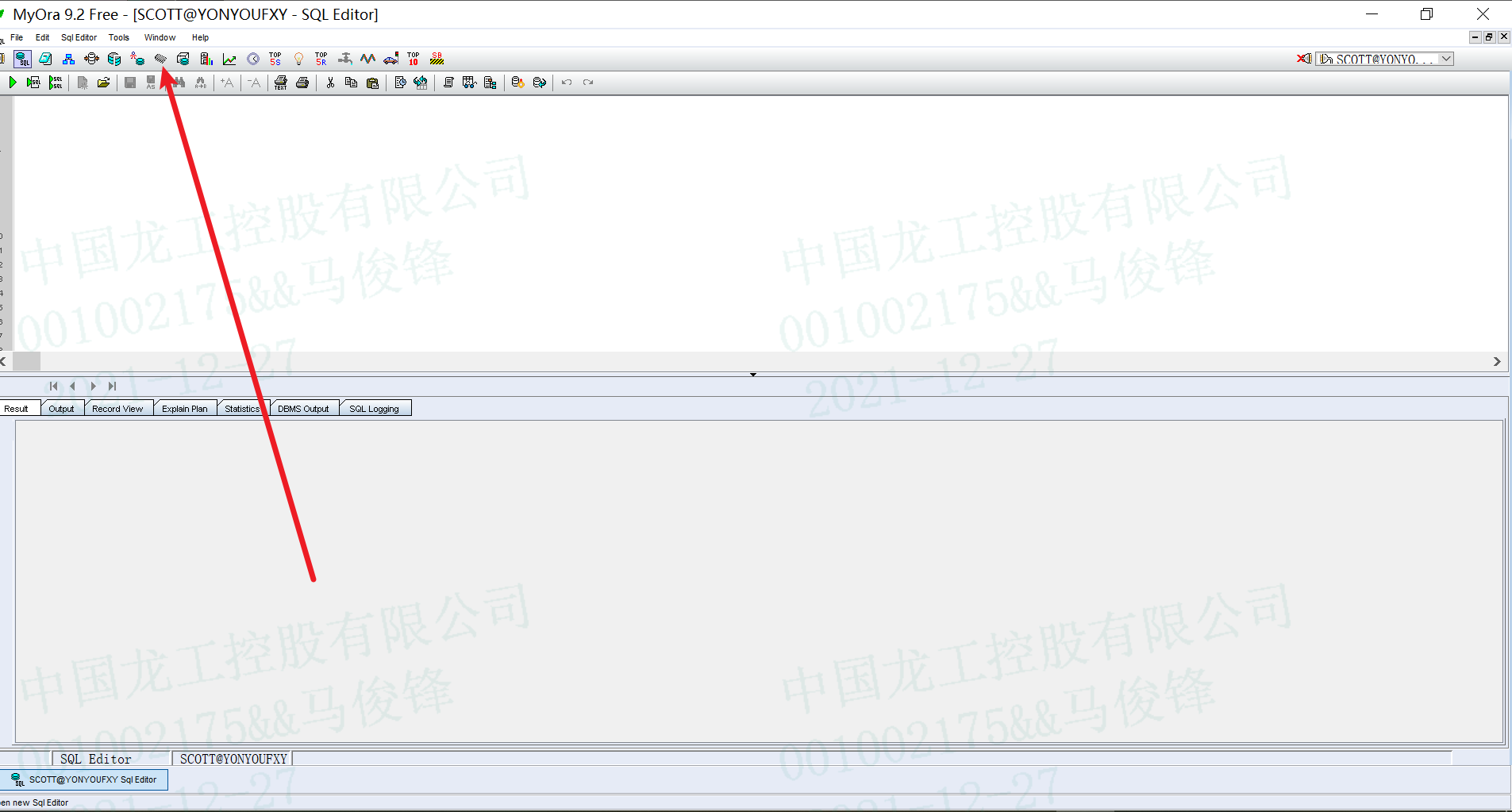Print the SQL editor contents
The image size is (1512, 812).
302,82
